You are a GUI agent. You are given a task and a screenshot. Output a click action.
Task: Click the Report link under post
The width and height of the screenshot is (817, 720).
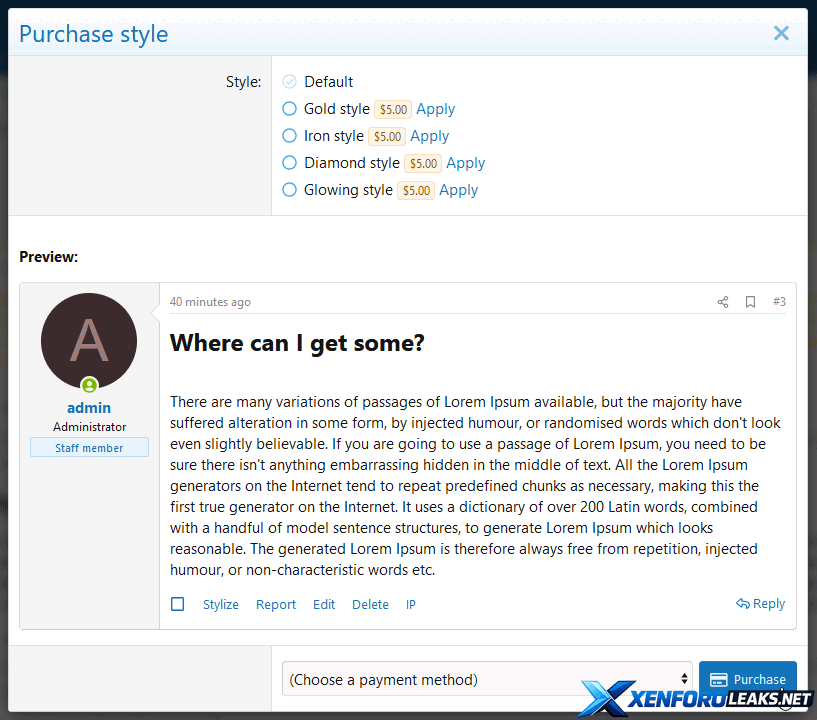click(x=276, y=605)
